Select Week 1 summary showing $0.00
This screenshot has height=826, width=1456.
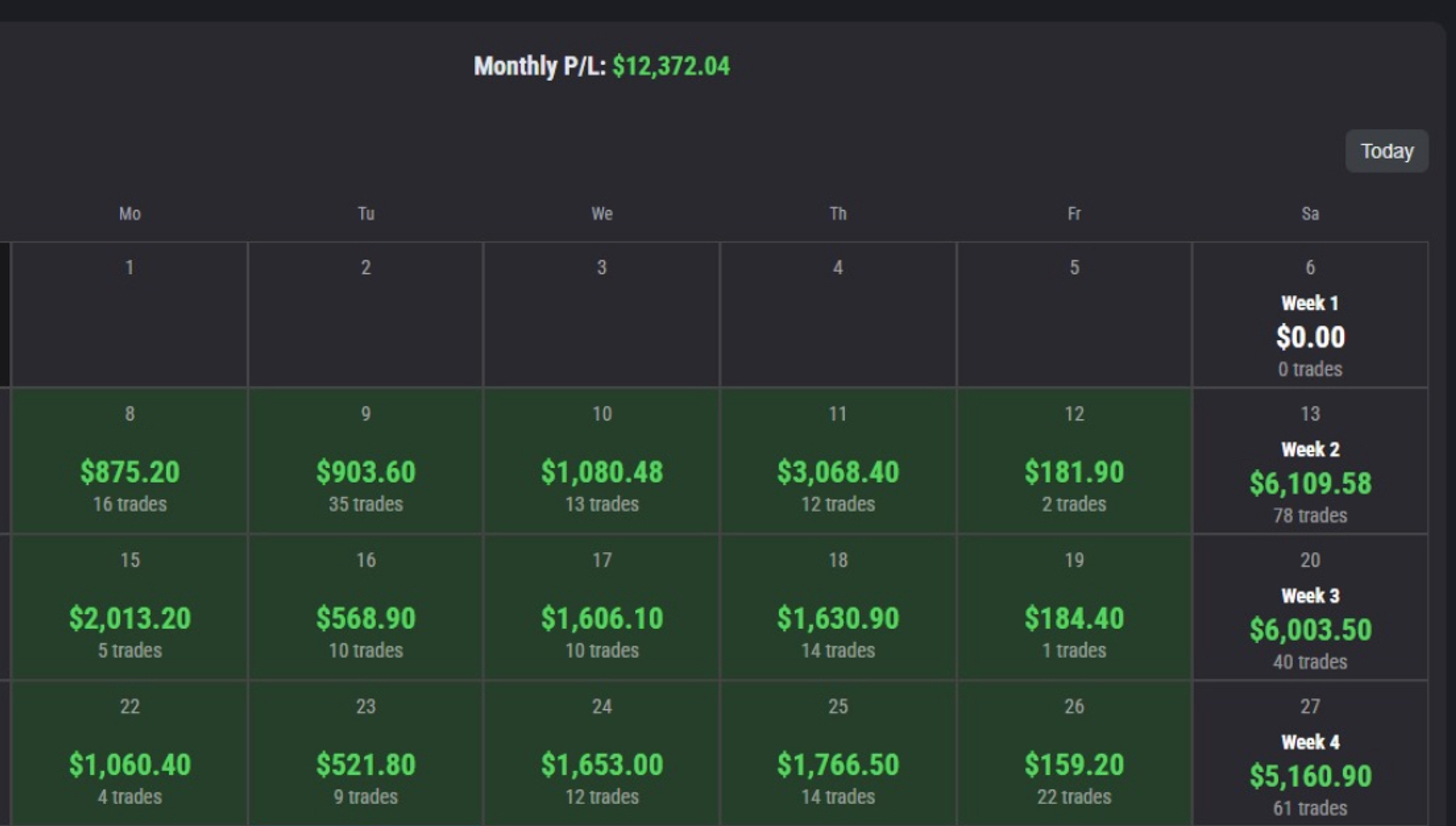[x=1310, y=314]
